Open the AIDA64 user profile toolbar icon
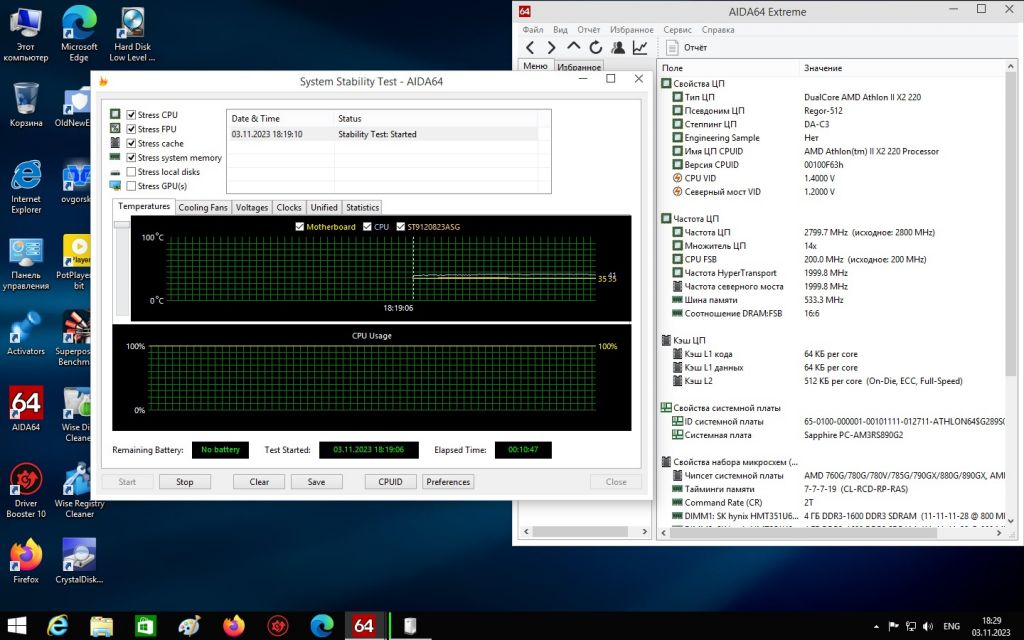Image resolution: width=1024 pixels, height=640 pixels. click(x=618, y=48)
